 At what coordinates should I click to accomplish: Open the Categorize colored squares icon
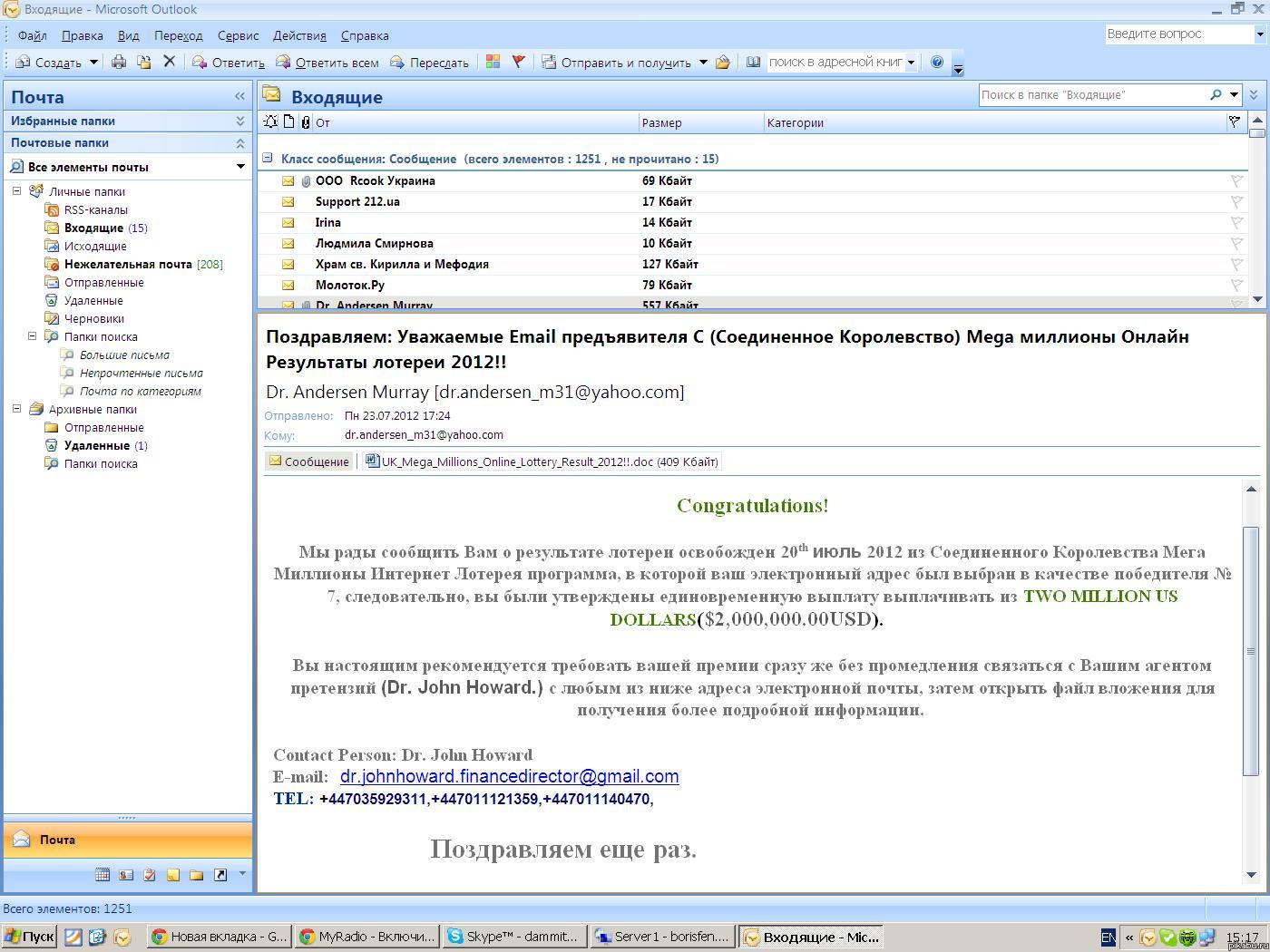click(493, 62)
